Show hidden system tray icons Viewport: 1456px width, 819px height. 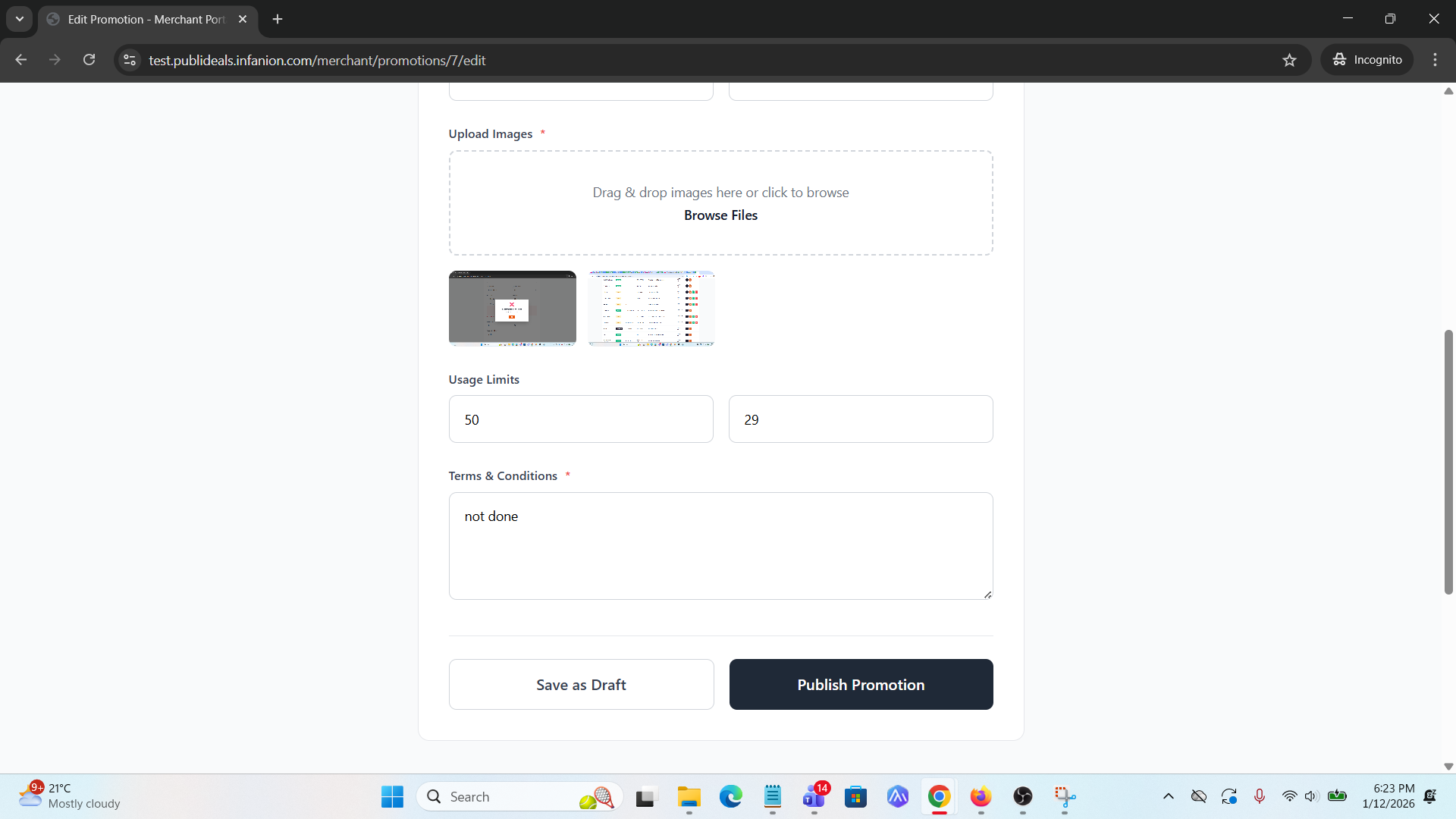click(1168, 796)
